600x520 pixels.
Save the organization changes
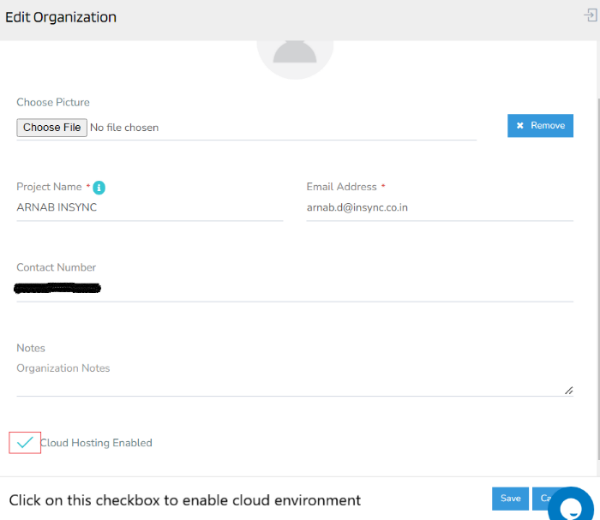click(x=510, y=498)
